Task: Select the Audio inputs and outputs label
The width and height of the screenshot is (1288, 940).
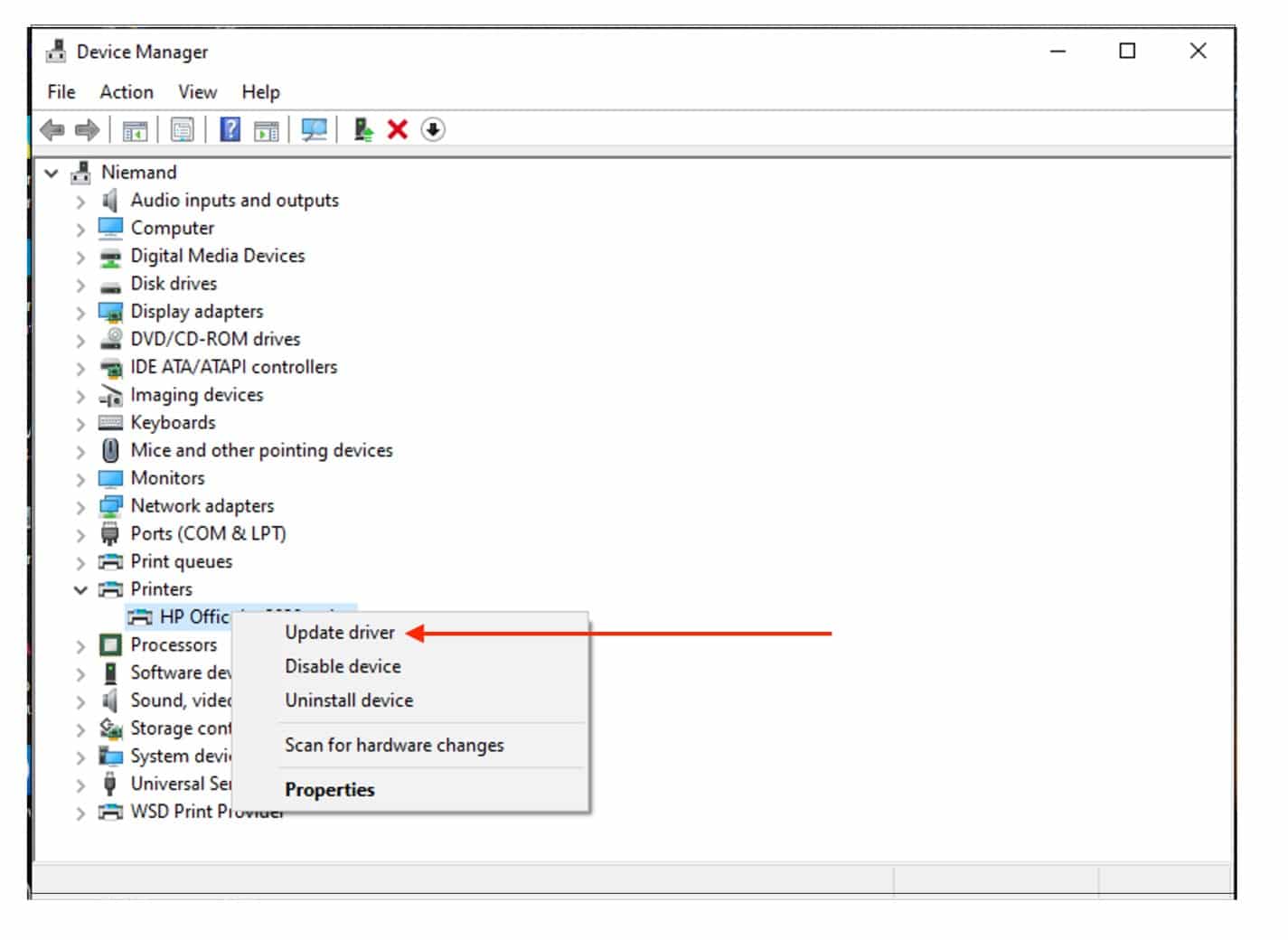Action: pos(234,200)
